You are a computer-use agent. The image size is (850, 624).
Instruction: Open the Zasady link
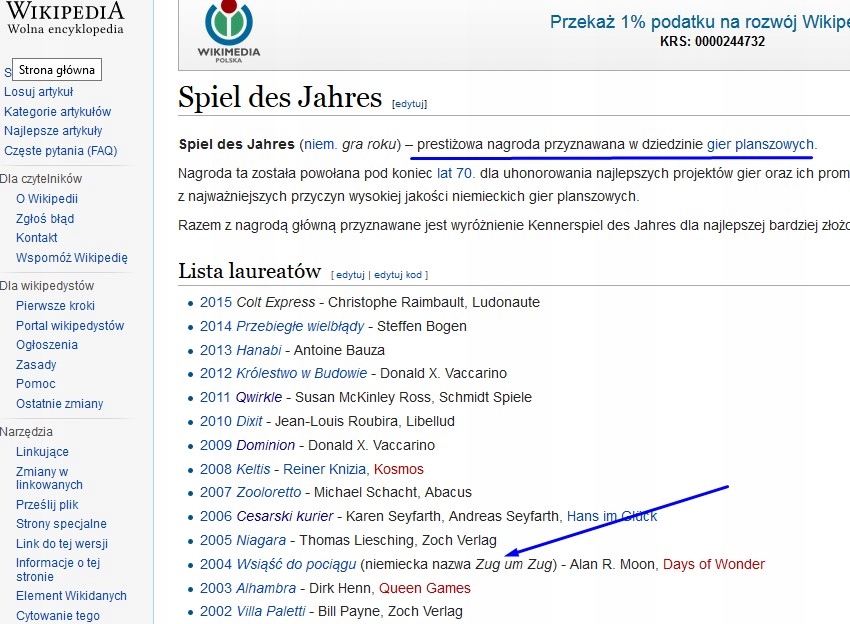(x=36, y=364)
